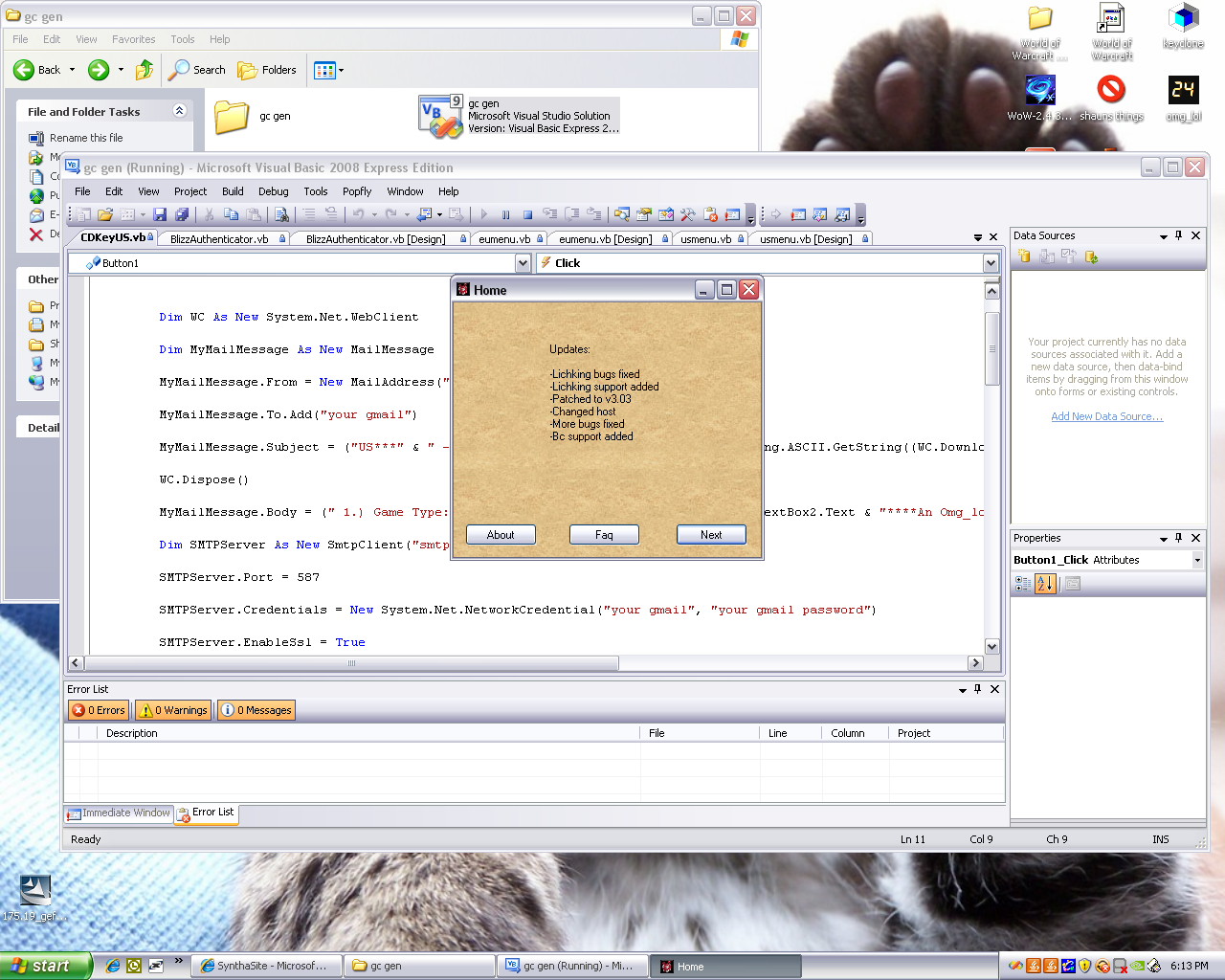Open the Build menu
The width and height of the screenshot is (1225, 980).
click(233, 191)
